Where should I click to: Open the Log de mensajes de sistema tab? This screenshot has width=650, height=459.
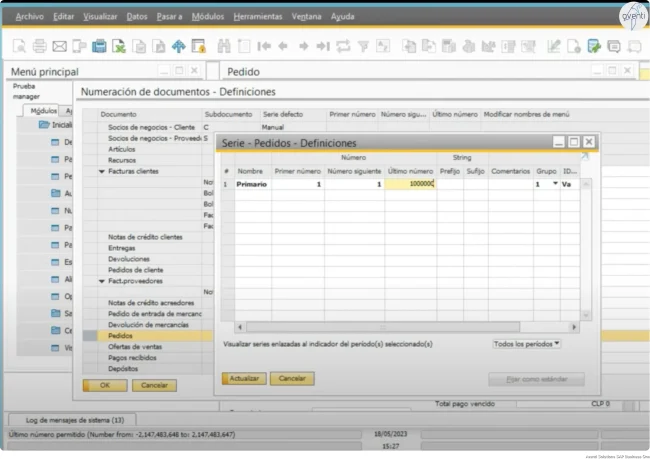(75, 420)
